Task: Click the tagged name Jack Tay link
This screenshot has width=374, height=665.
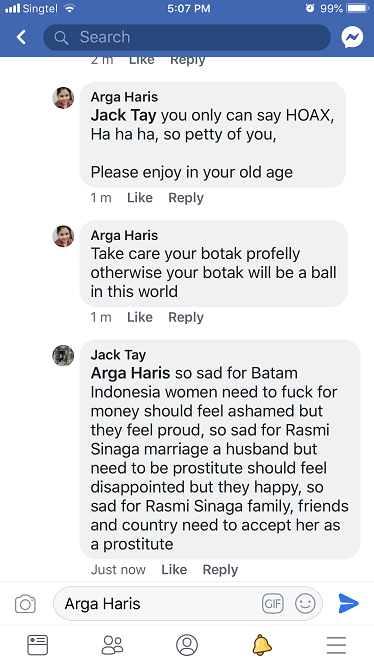Action: (123, 115)
